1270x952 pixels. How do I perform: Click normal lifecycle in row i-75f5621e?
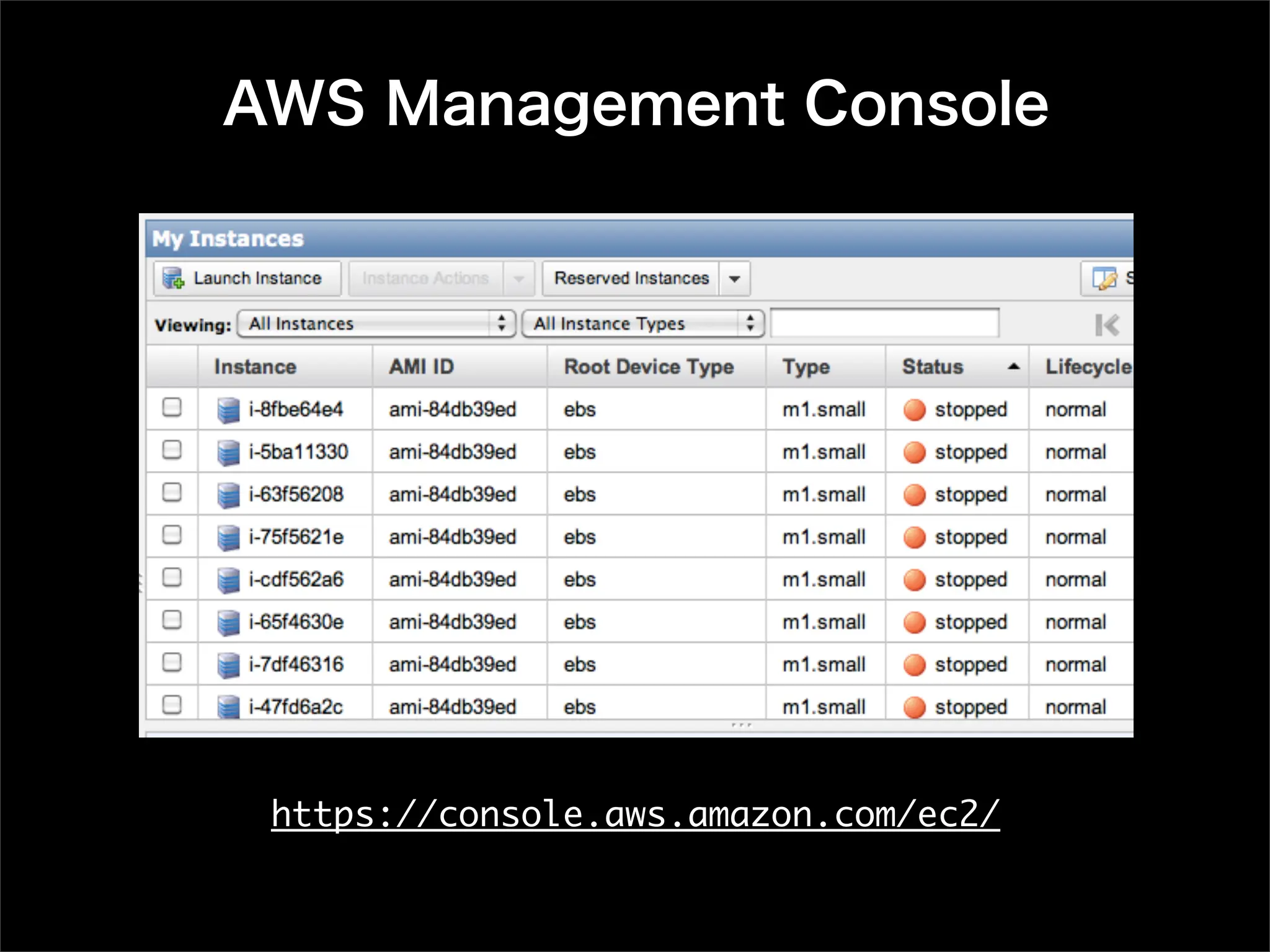[1076, 537]
